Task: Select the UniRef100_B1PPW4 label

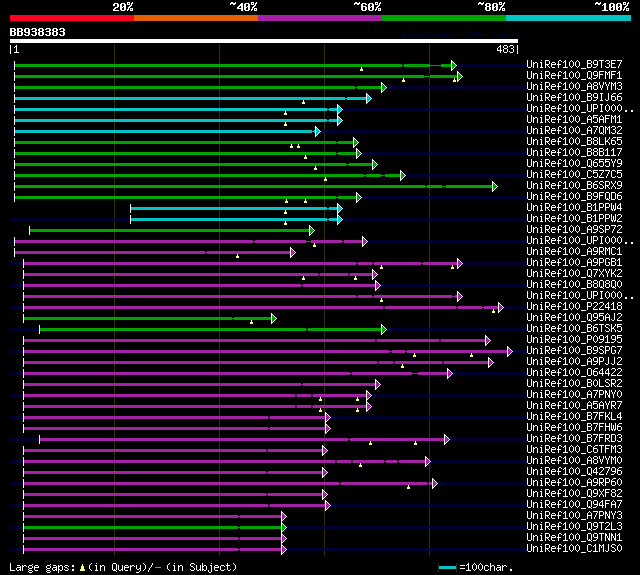Action: [574, 208]
